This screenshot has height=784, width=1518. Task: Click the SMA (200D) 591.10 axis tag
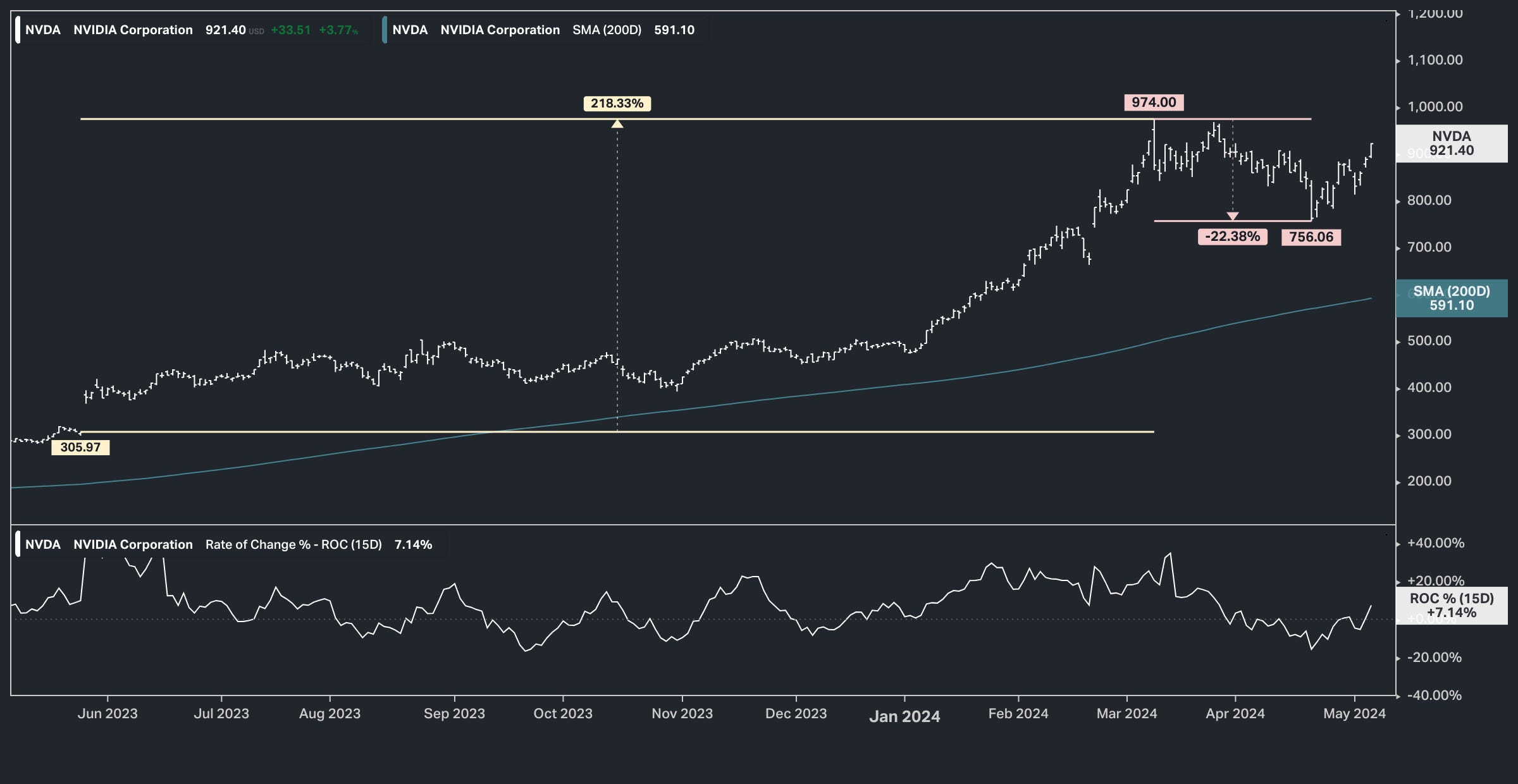(1452, 298)
